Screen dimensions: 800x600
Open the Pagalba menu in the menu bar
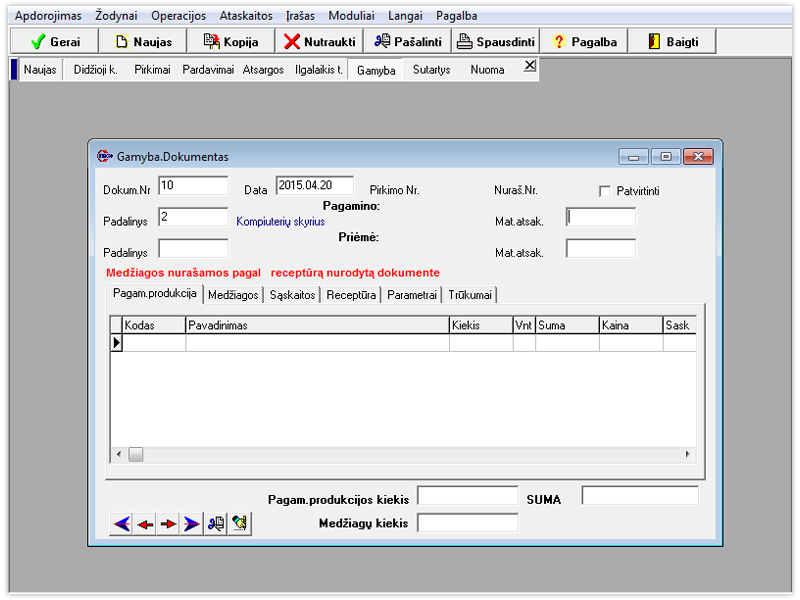tap(457, 16)
